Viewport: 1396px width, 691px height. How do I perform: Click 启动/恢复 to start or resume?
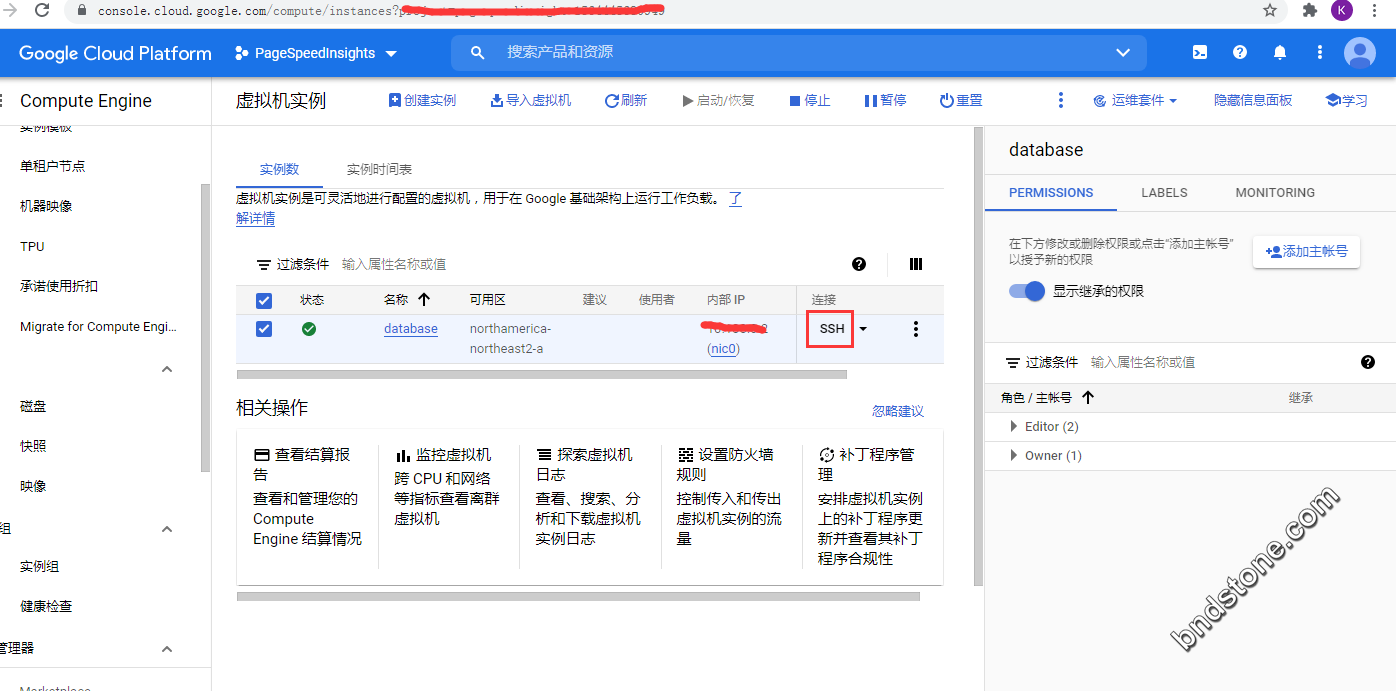(718, 101)
